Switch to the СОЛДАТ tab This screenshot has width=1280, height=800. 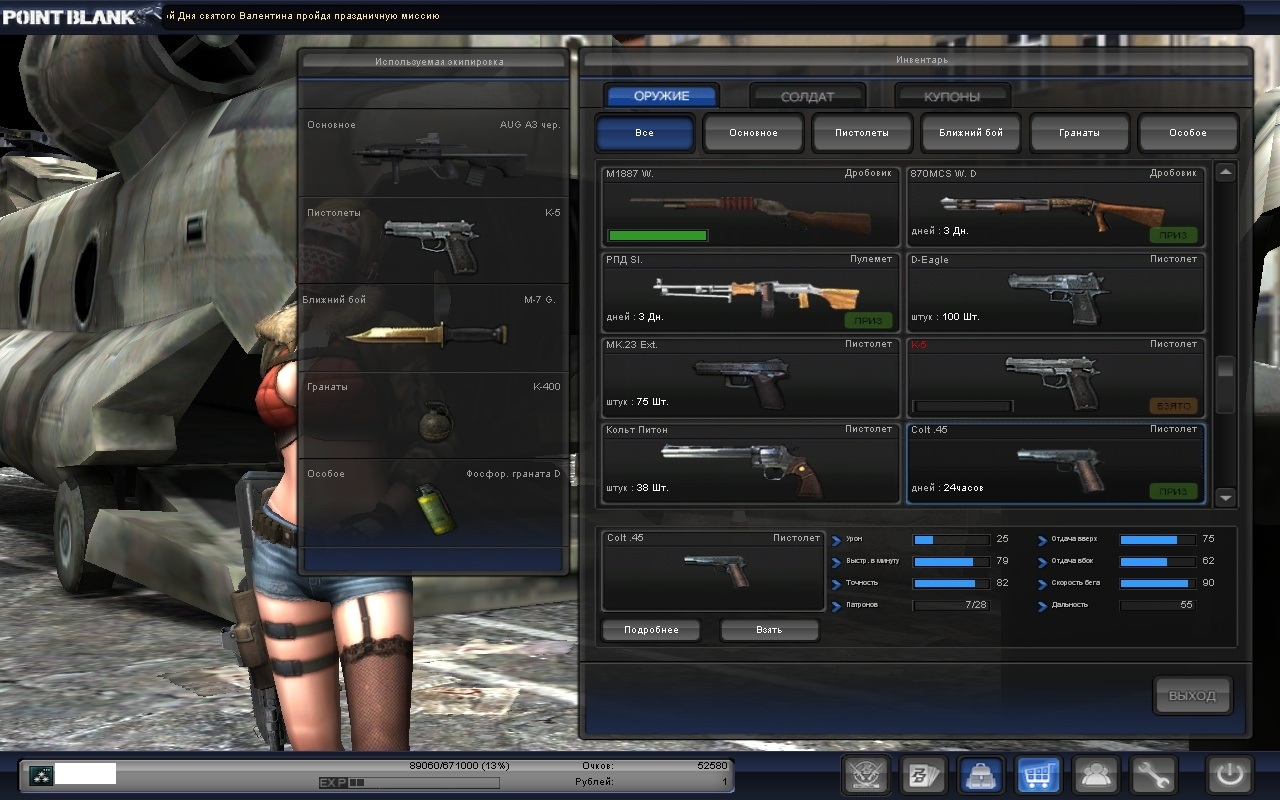[806, 96]
